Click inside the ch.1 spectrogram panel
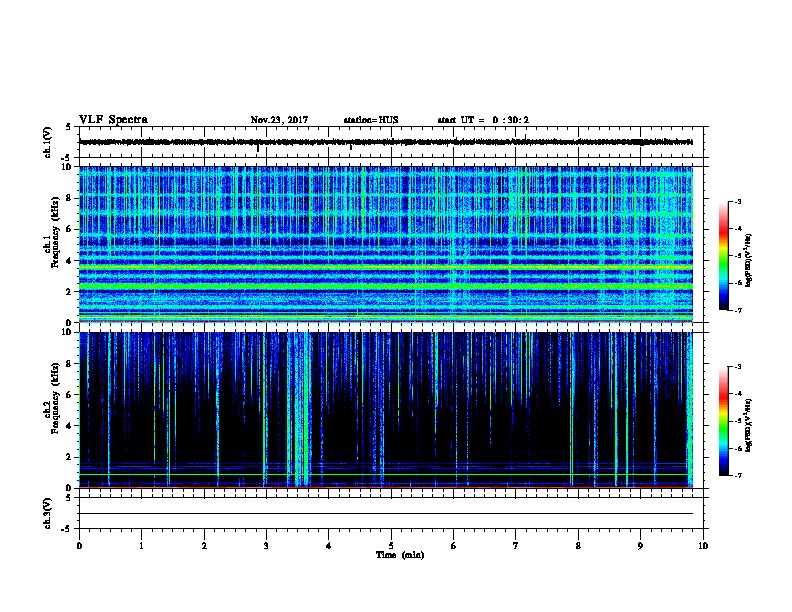The image size is (792, 612). coord(386,244)
